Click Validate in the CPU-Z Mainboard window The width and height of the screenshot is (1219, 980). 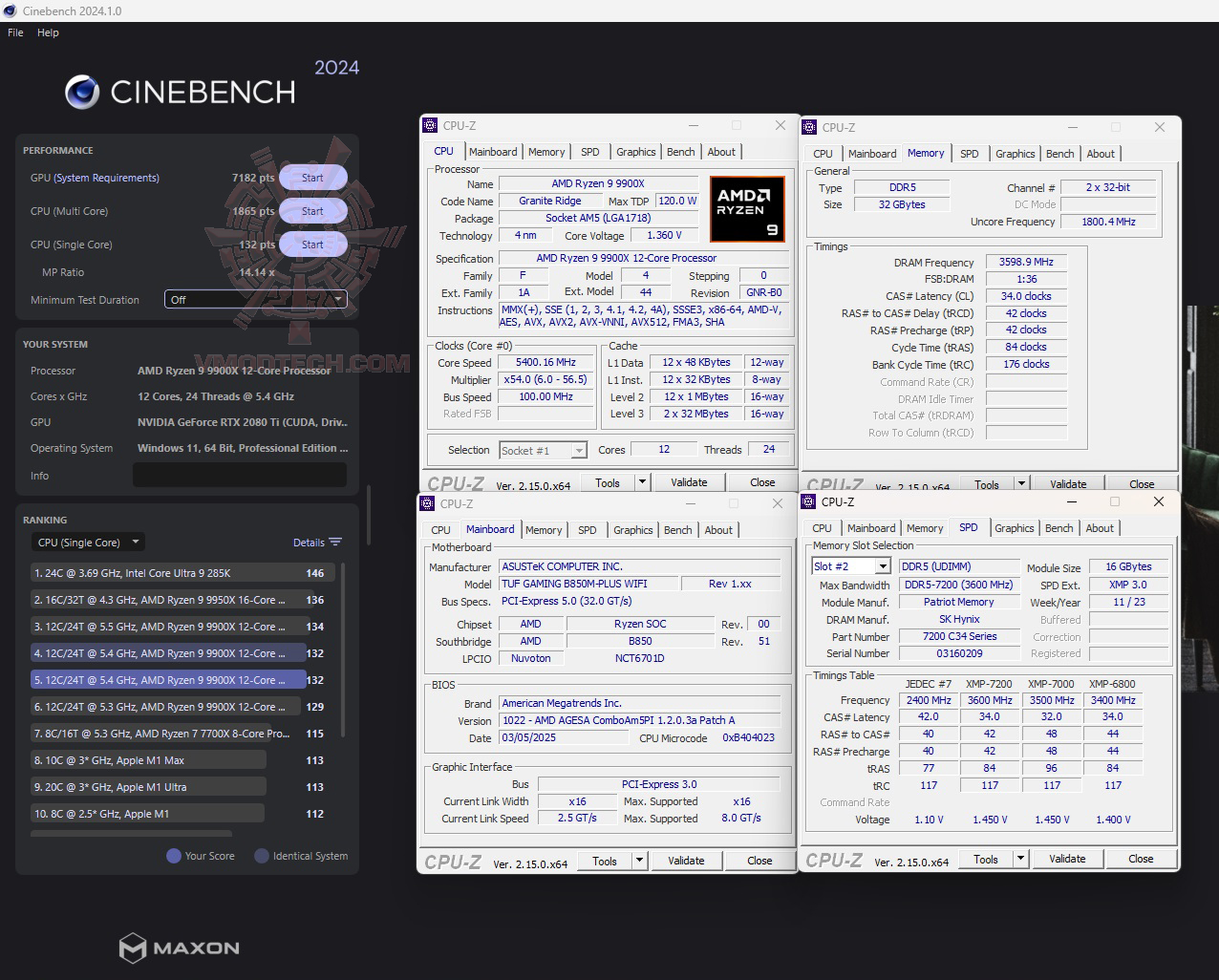686,861
